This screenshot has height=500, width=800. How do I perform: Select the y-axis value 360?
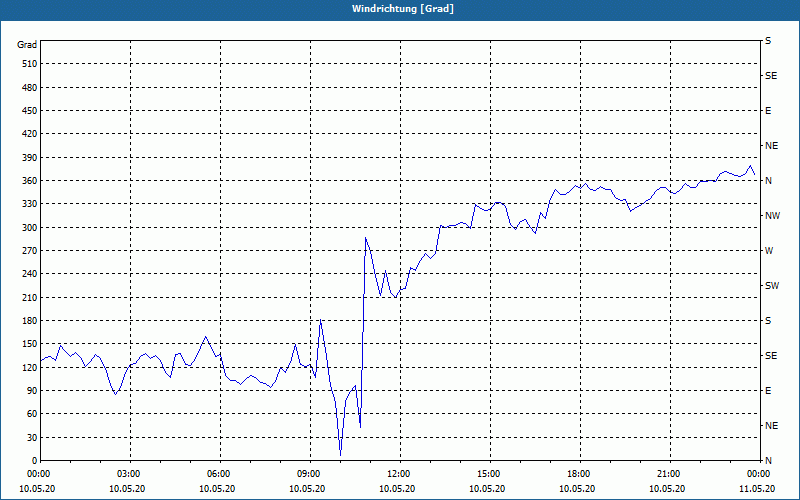click(x=30, y=181)
